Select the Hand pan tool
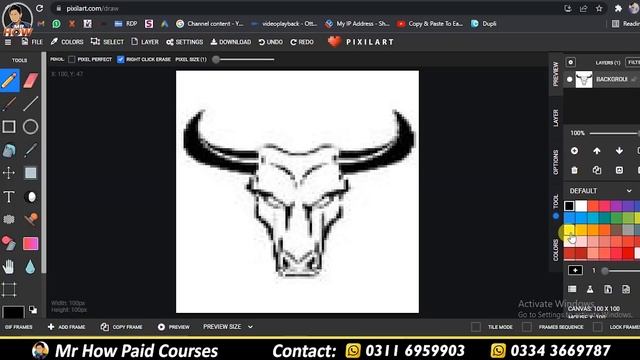This screenshot has width=640, height=360. click(x=9, y=267)
